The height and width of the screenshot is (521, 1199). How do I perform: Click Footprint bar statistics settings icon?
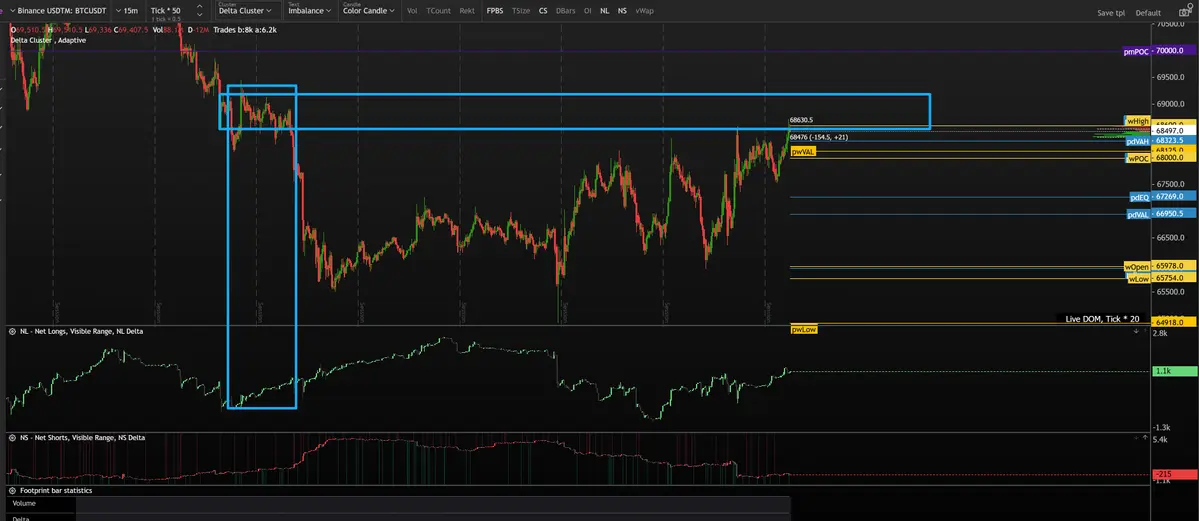[12, 492]
